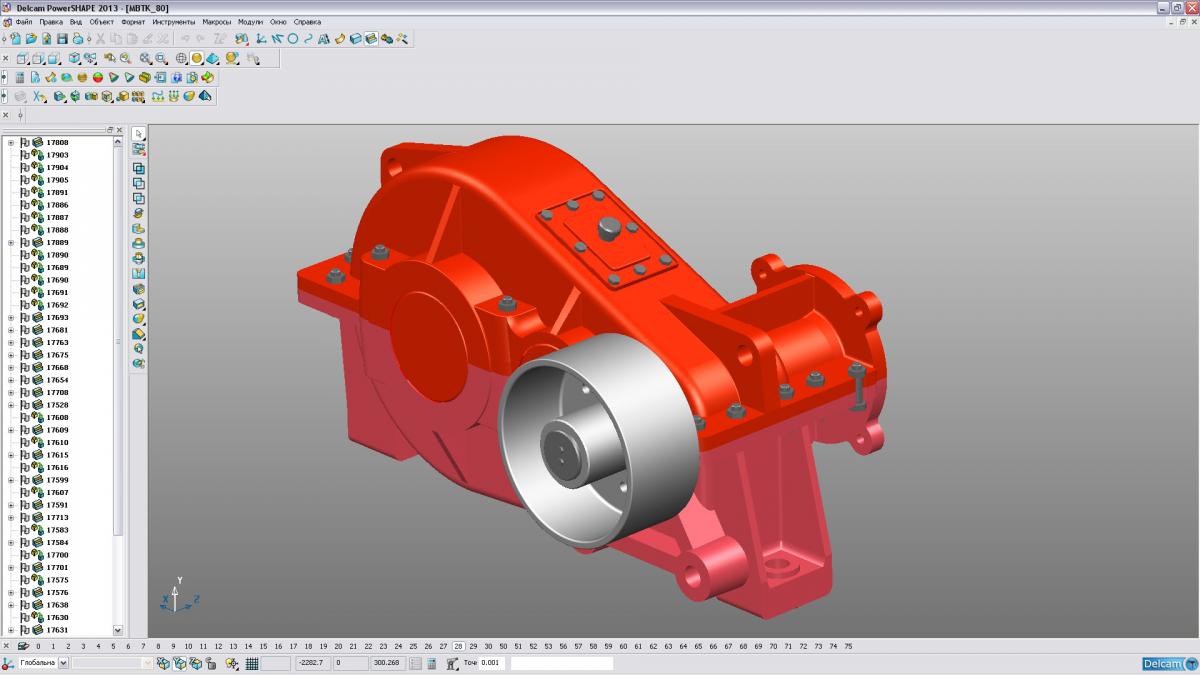
Task: Click the third Boolean intersect icon
Action: 139,198
